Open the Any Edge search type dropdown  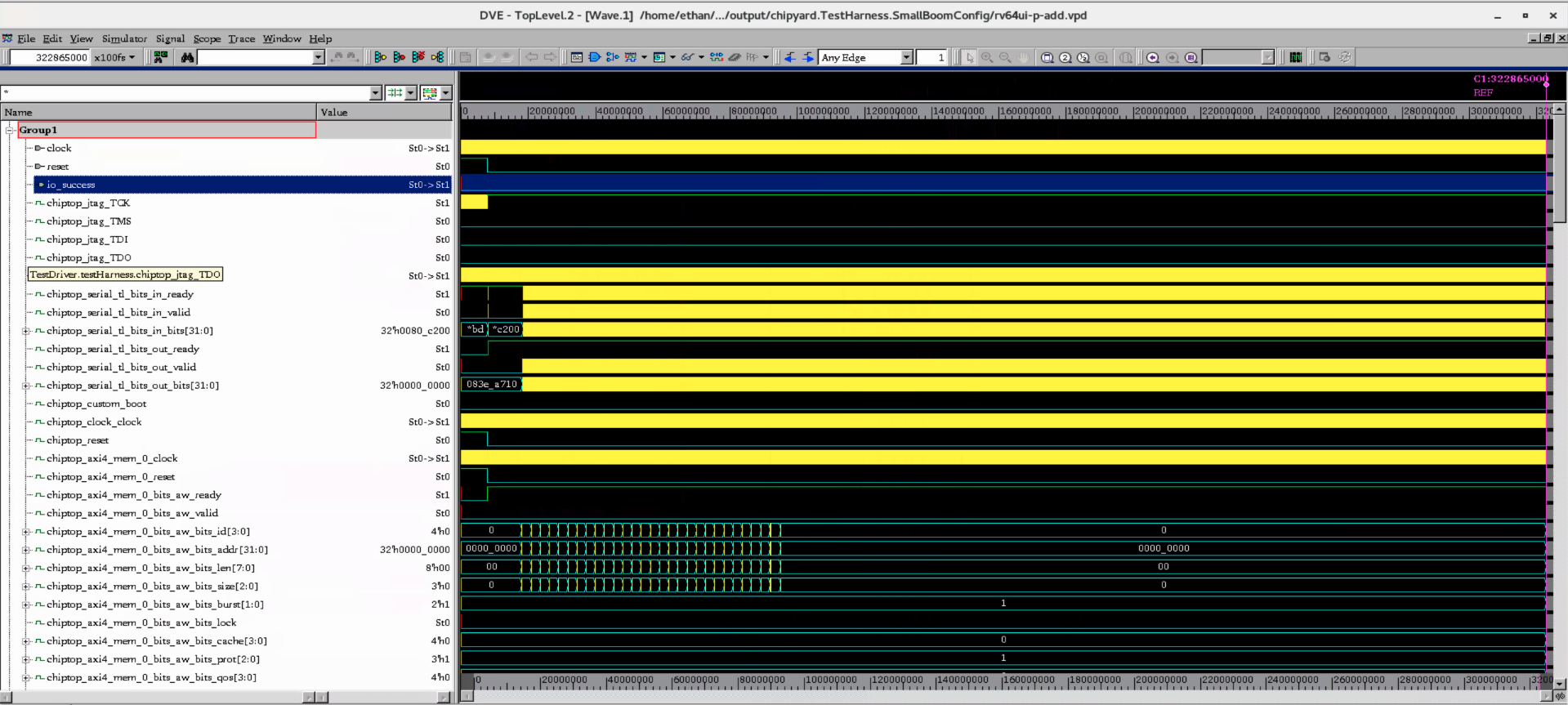[907, 57]
